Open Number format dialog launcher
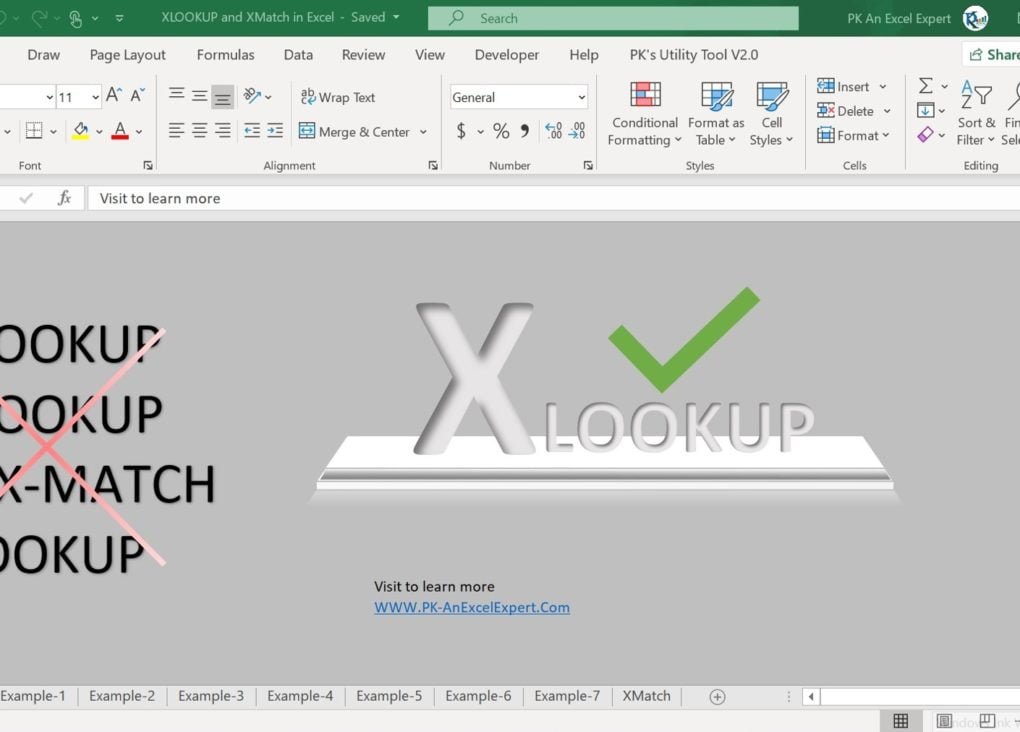This screenshot has width=1020, height=732. (x=588, y=165)
